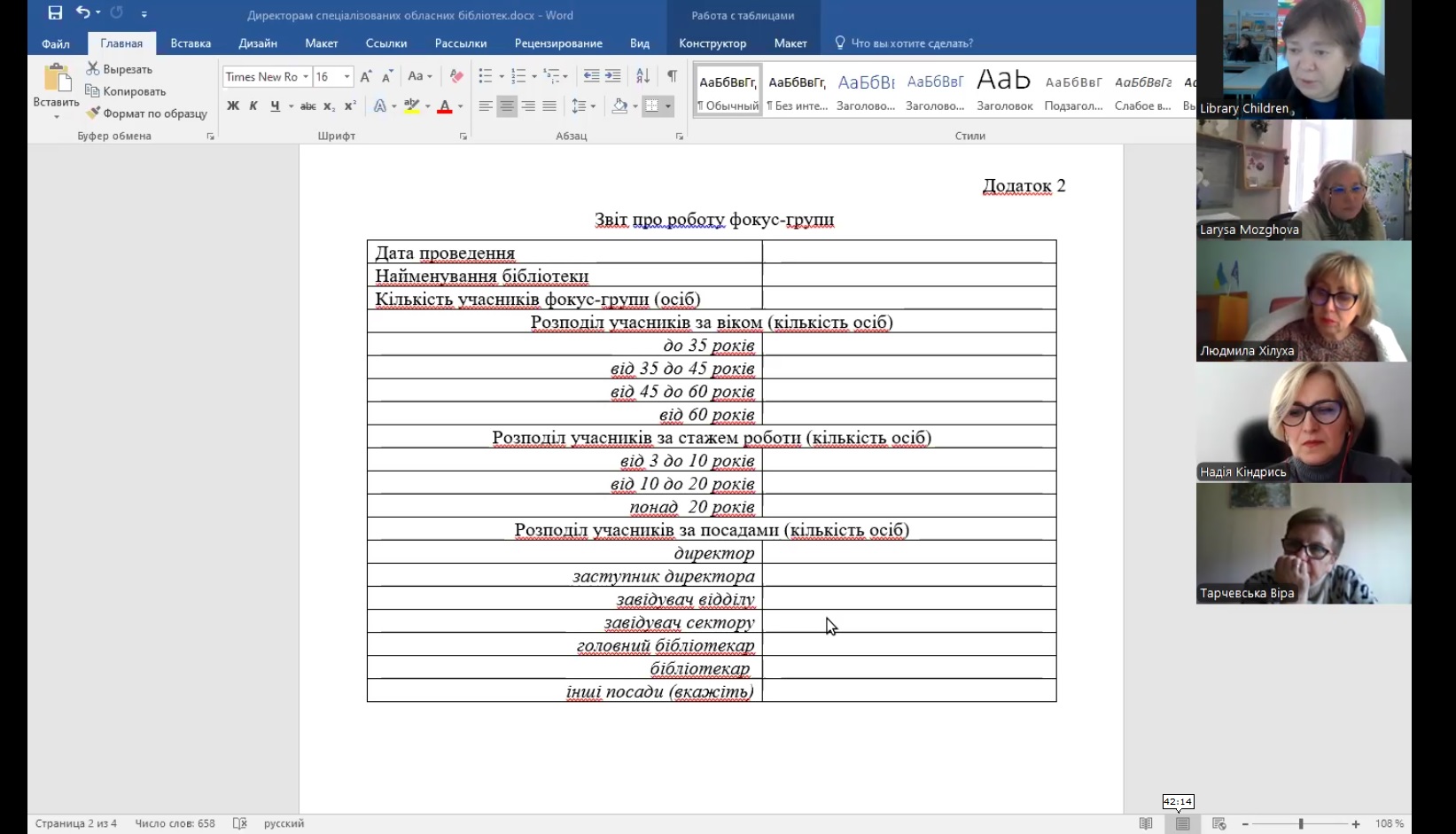Toggle underline (Ч) formatting
Viewport: 1456px width, 834px height.
coord(275,106)
